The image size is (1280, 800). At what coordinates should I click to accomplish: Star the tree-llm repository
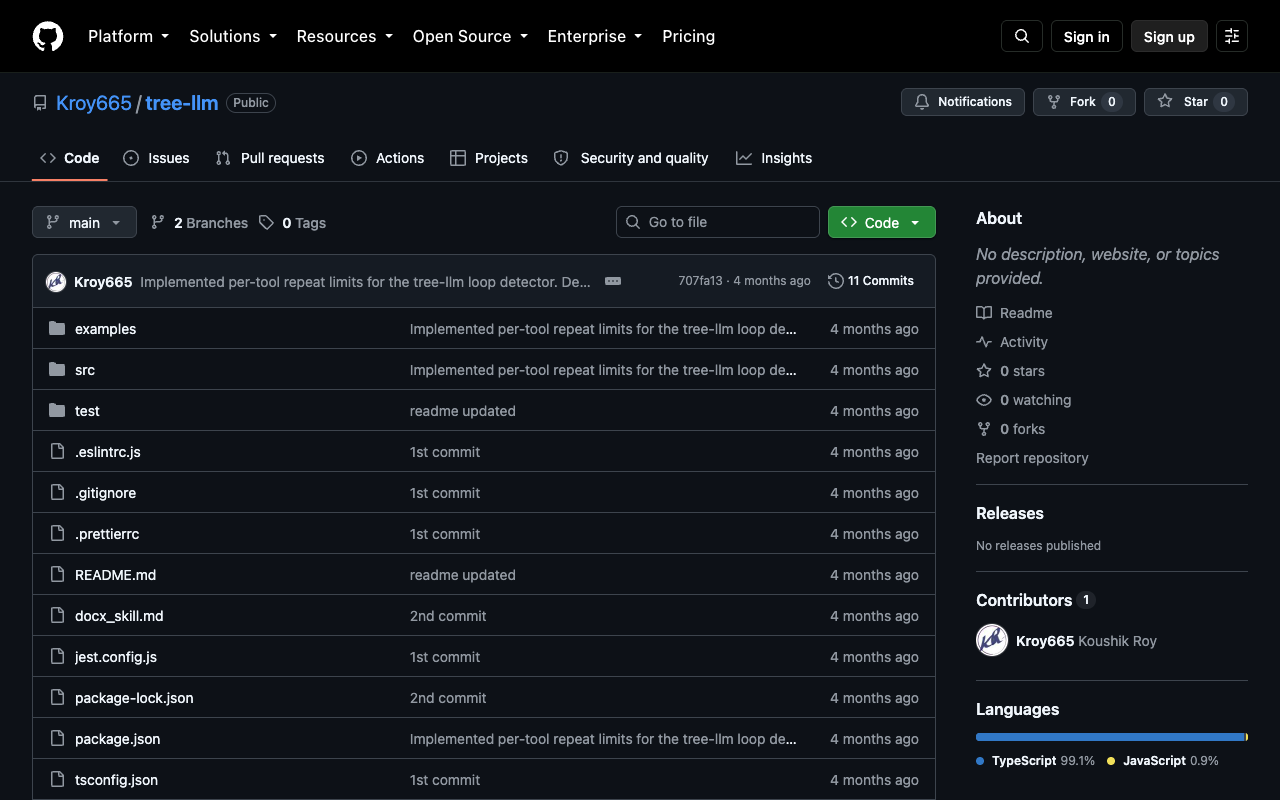coord(1196,102)
